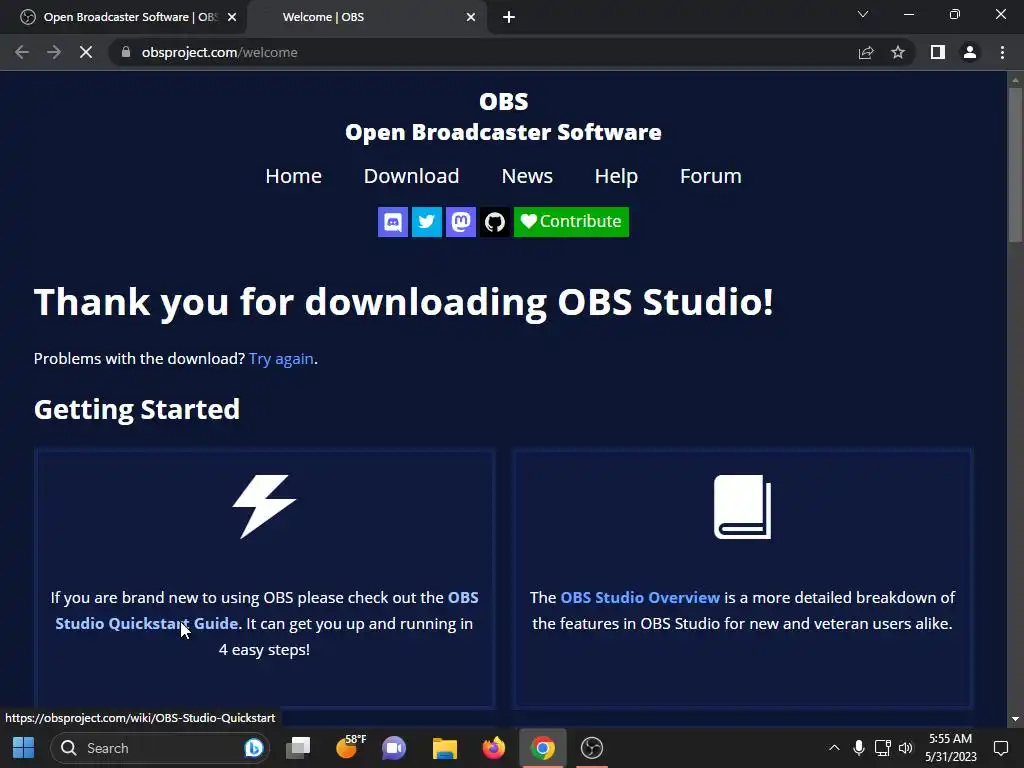The height and width of the screenshot is (768, 1024).
Task: Open Task View on the taskbar
Action: click(x=299, y=748)
